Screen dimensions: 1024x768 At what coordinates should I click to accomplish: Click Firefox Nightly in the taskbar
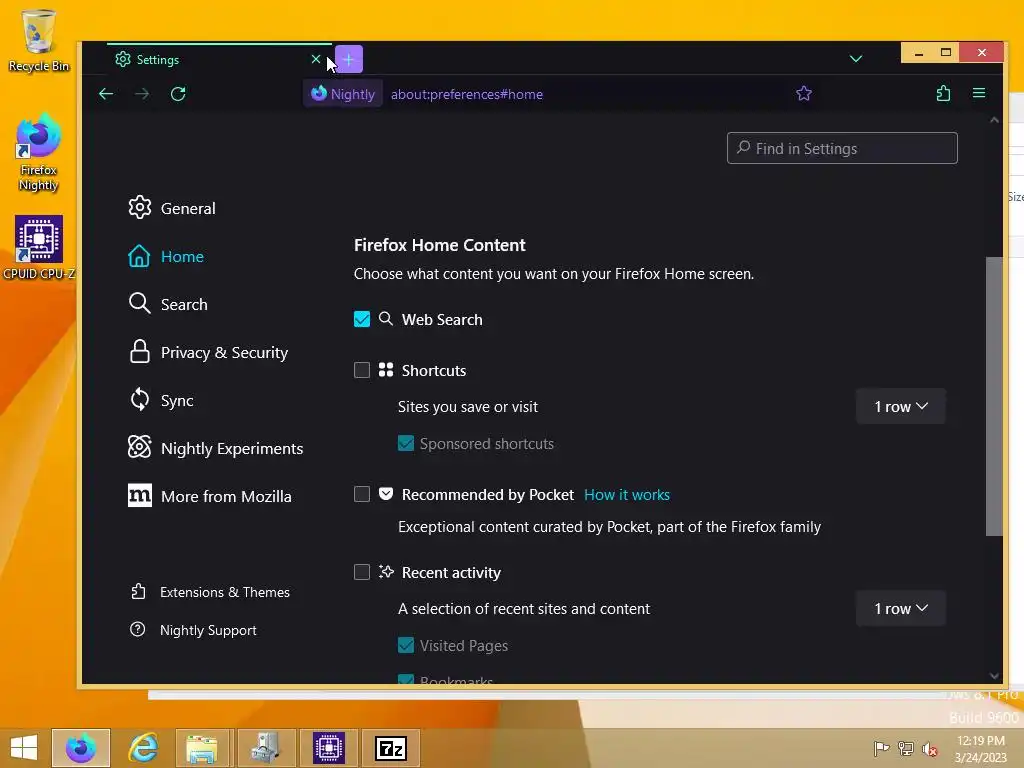[81, 748]
